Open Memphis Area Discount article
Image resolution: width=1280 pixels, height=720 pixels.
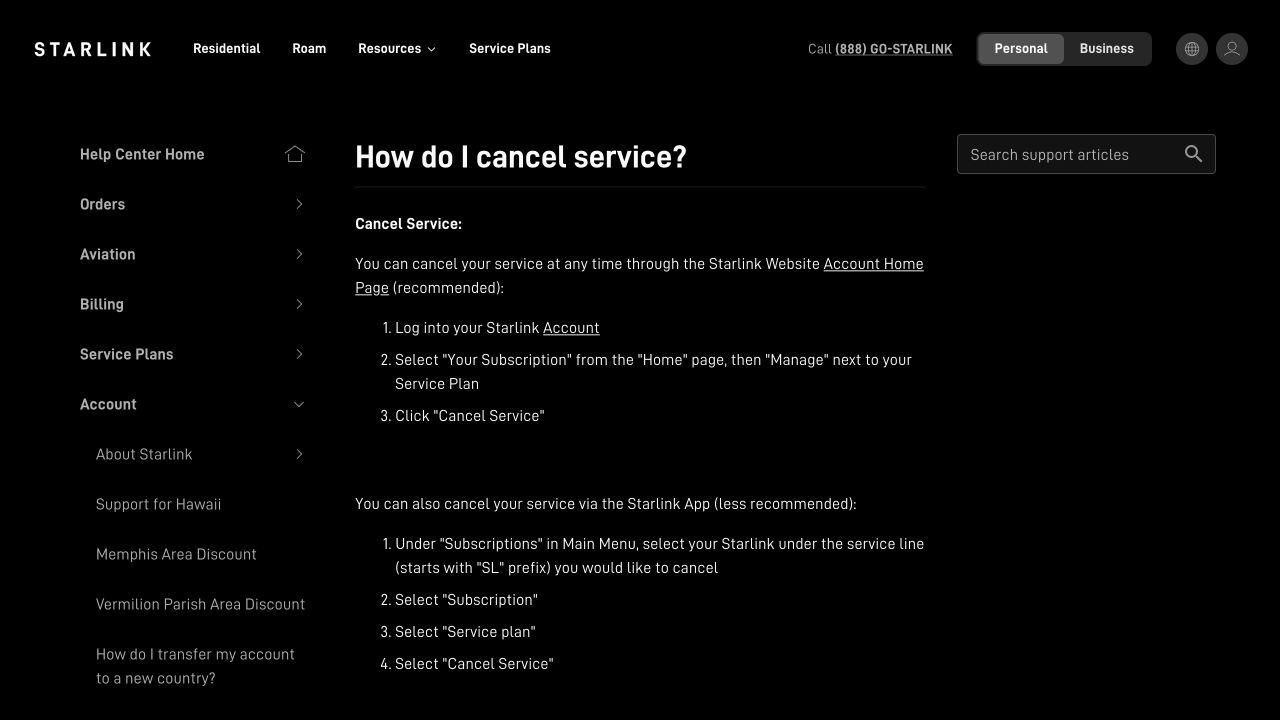(x=176, y=554)
